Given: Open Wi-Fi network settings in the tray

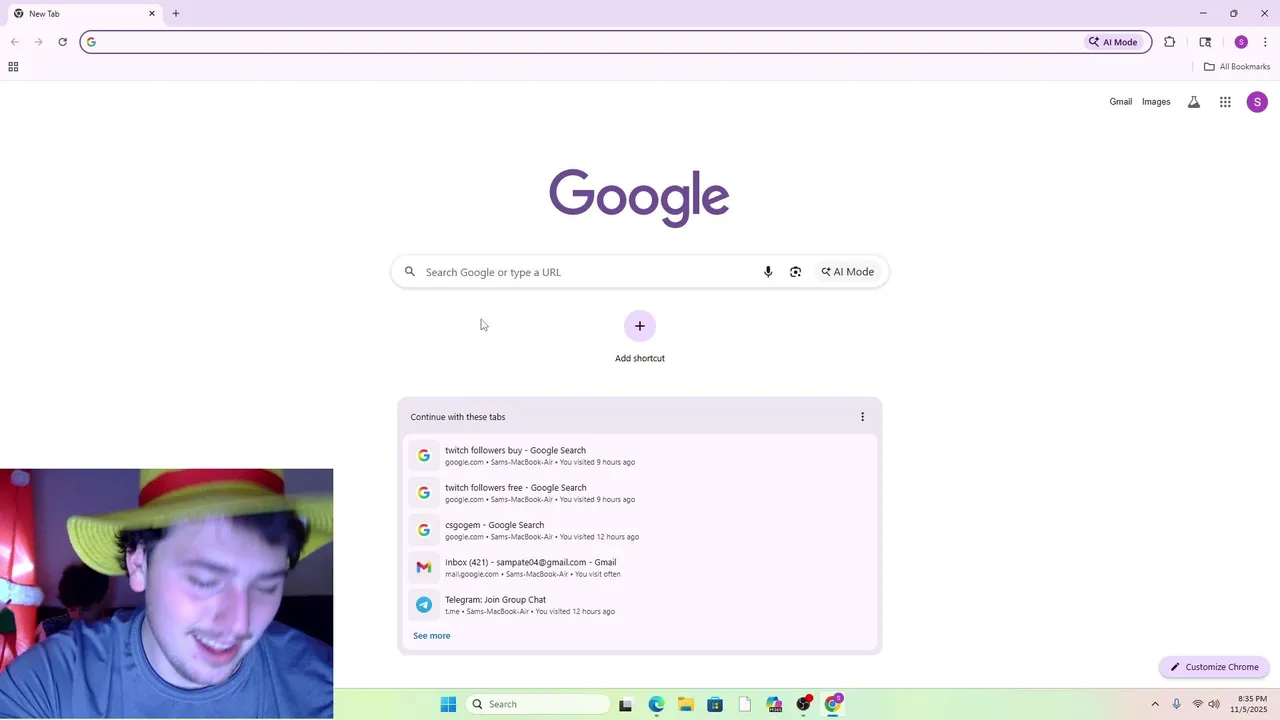Looking at the screenshot, I should coord(1198,704).
